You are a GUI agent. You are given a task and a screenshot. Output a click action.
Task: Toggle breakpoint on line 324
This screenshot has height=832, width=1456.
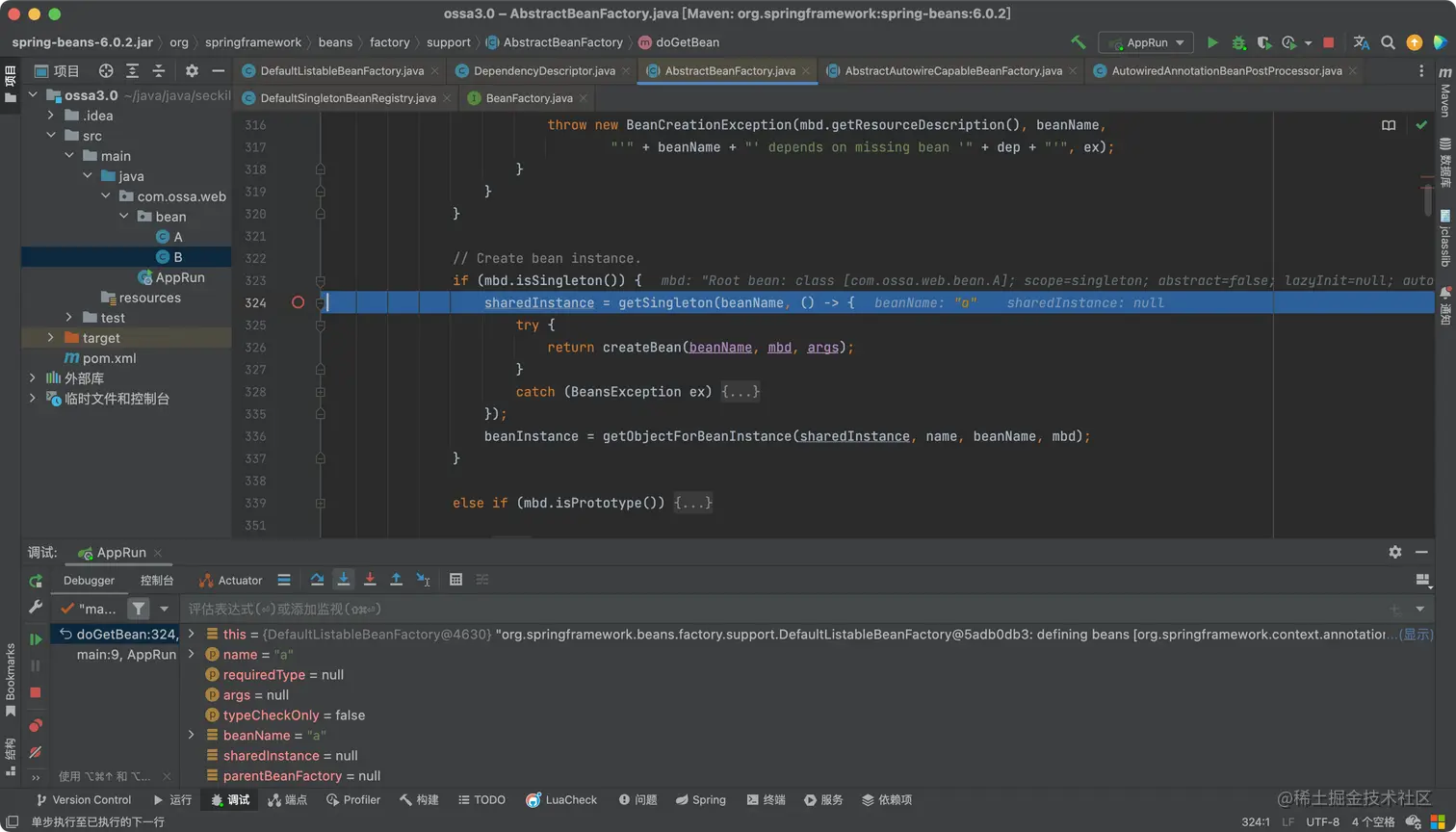click(x=298, y=302)
